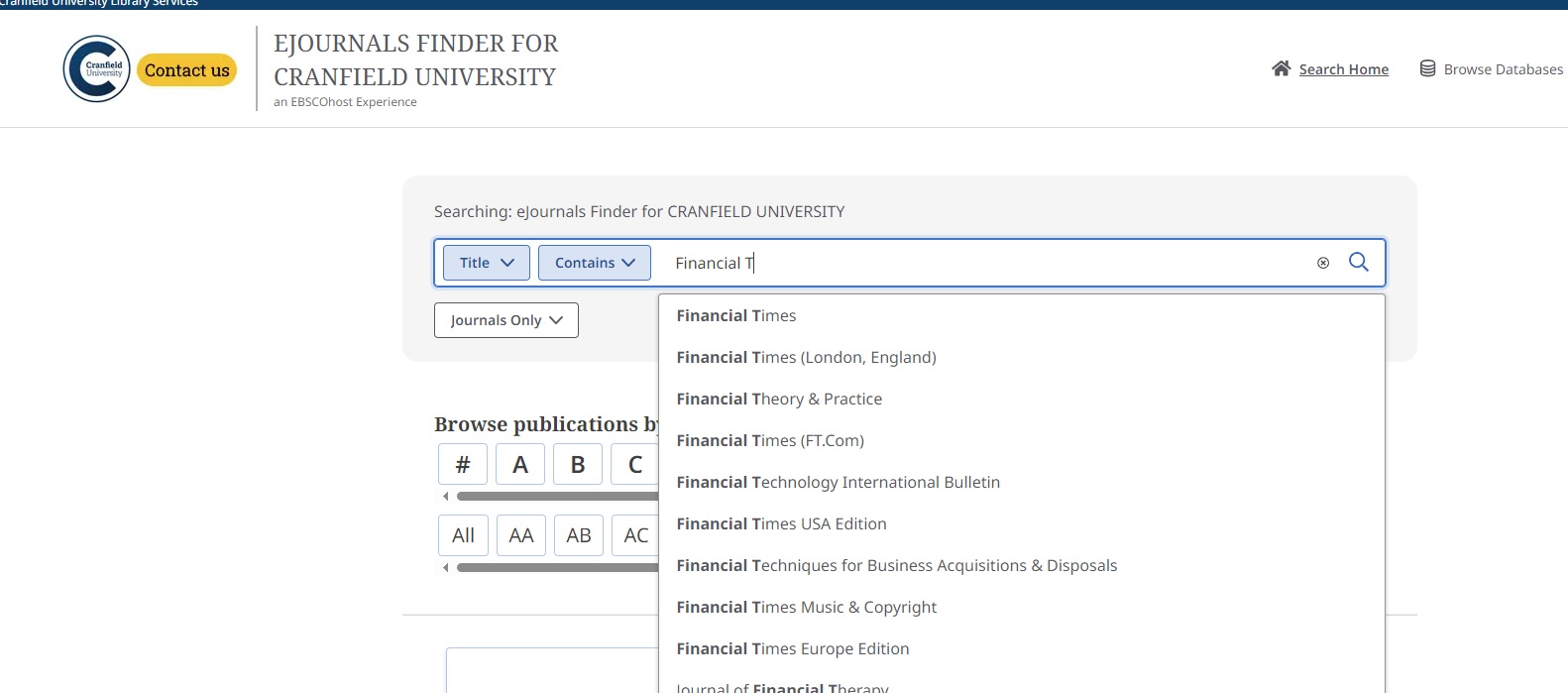This screenshot has width=1568, height=693.
Task: Go to Search Home link
Action: click(x=1343, y=69)
